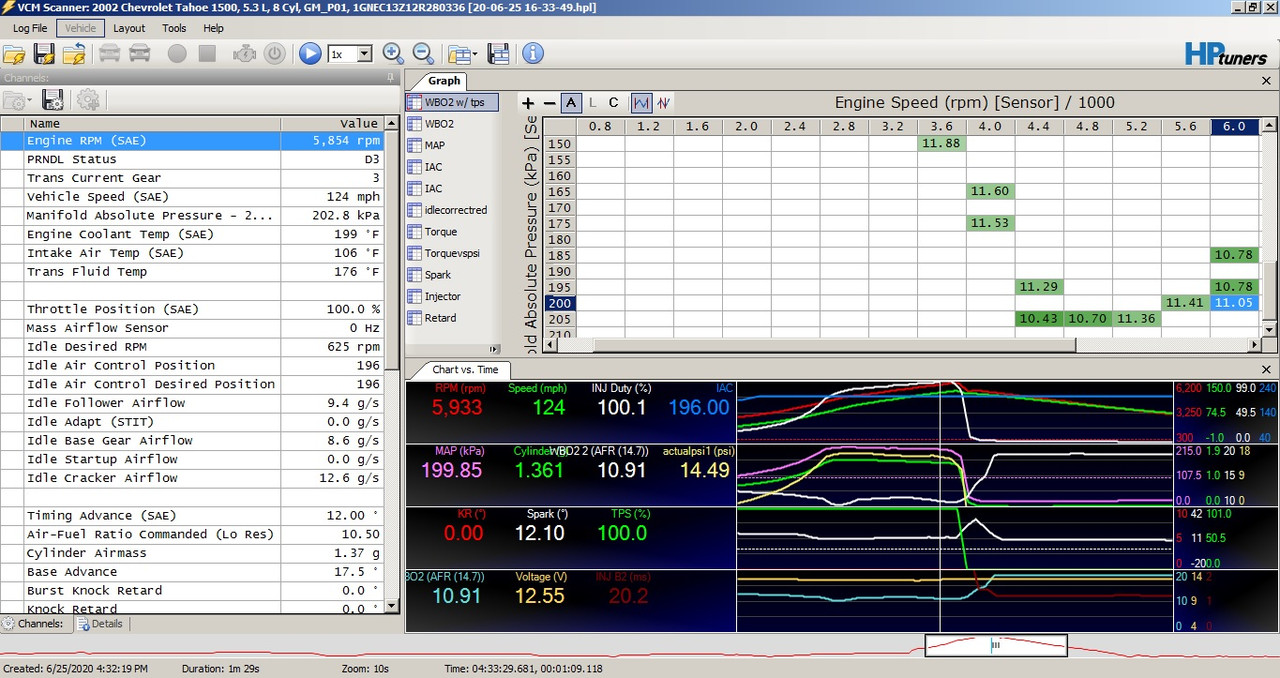Open the playback speed 1x dropdown
The image size is (1280, 678).
351,54
